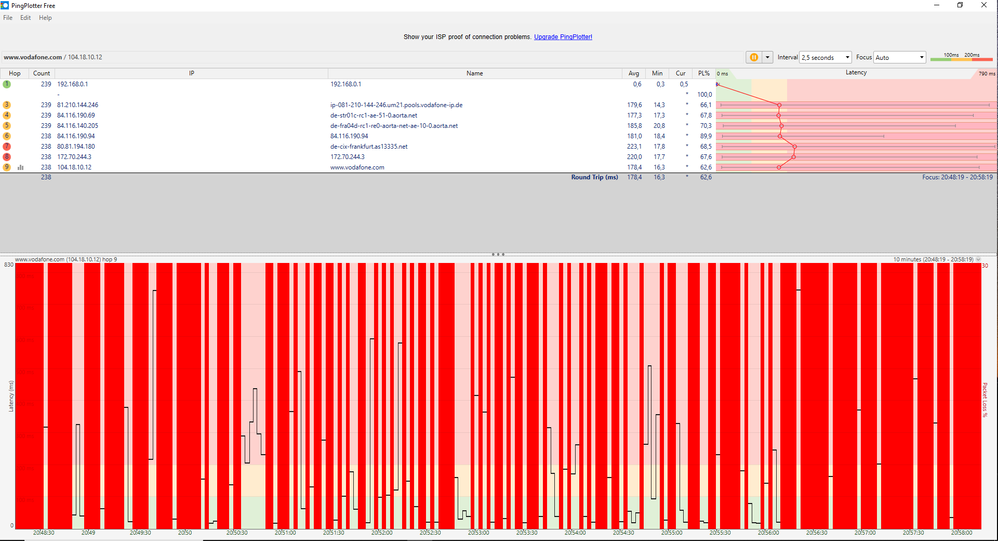Select the red hop 8 status icon
Viewport: 998px width, 541px height.
[7, 157]
